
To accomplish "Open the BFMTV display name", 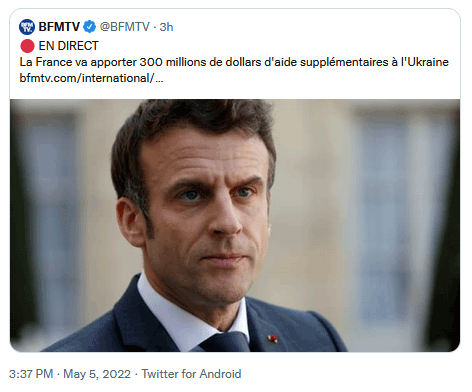I will pyautogui.click(x=59, y=27).
